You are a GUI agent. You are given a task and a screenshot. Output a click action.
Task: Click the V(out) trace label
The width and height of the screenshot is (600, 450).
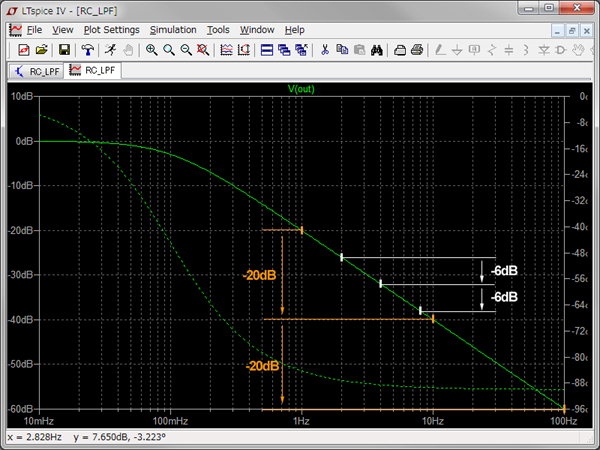point(301,89)
